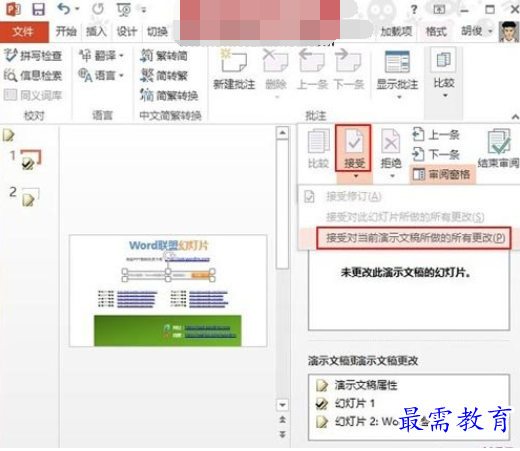This screenshot has height=451, width=520.
Task: Toggle ribbon display options icon
Action: (439, 9)
